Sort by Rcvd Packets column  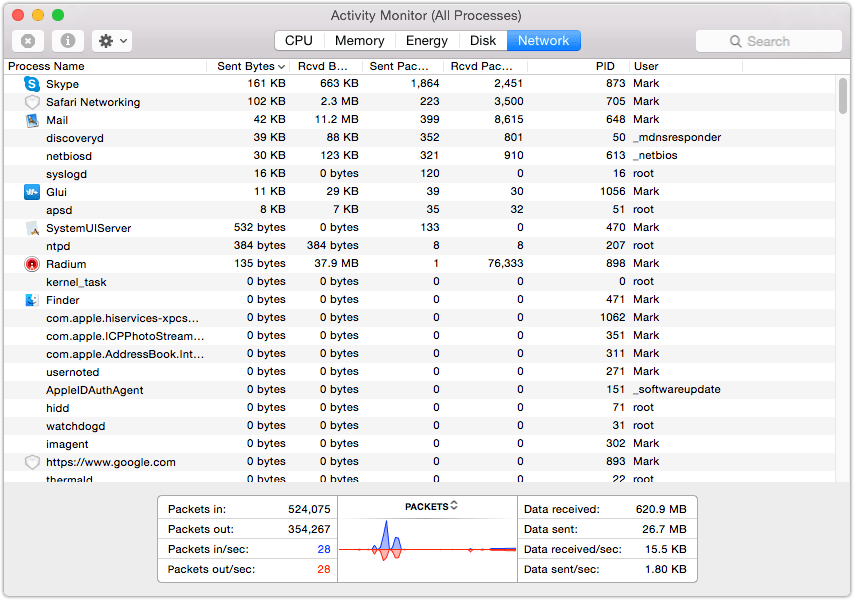point(485,66)
